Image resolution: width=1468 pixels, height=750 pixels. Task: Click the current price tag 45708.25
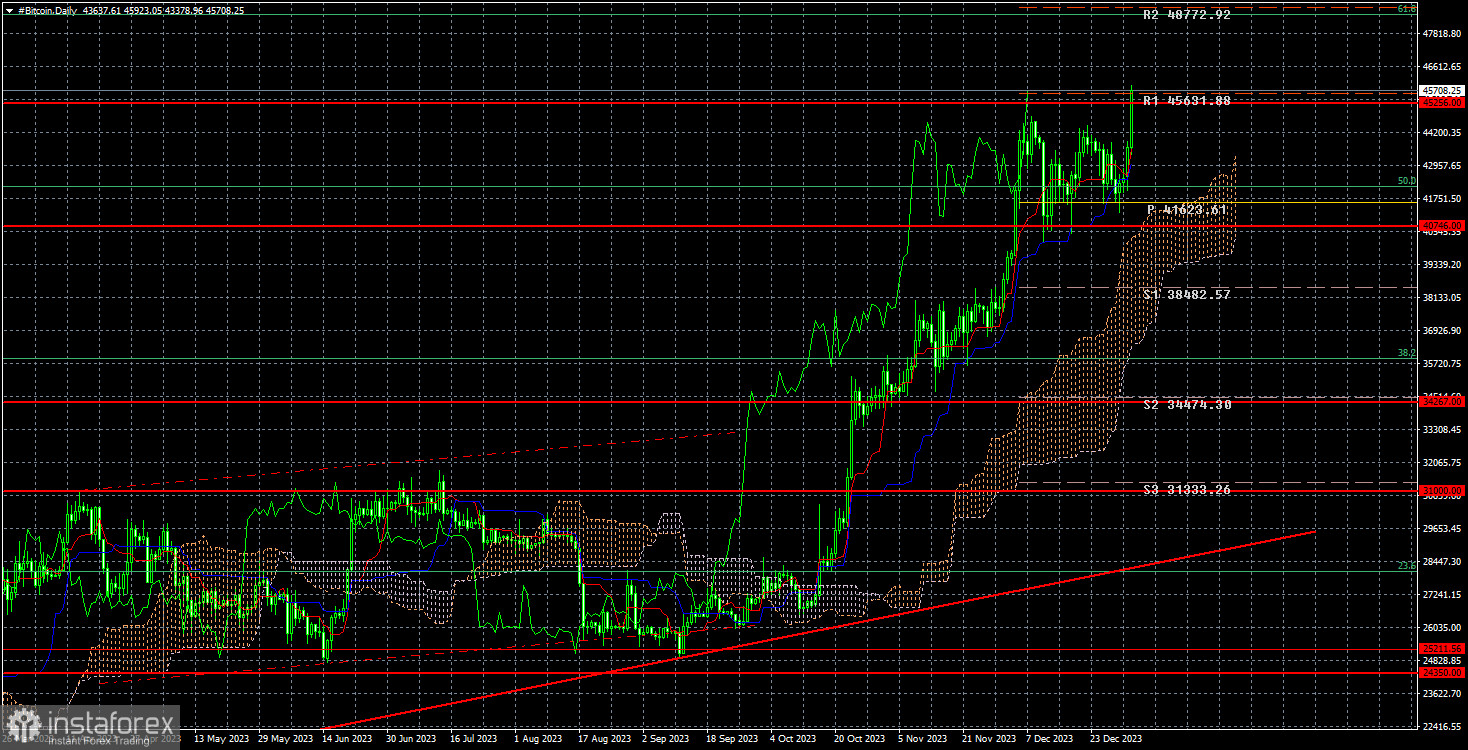(x=1442, y=90)
